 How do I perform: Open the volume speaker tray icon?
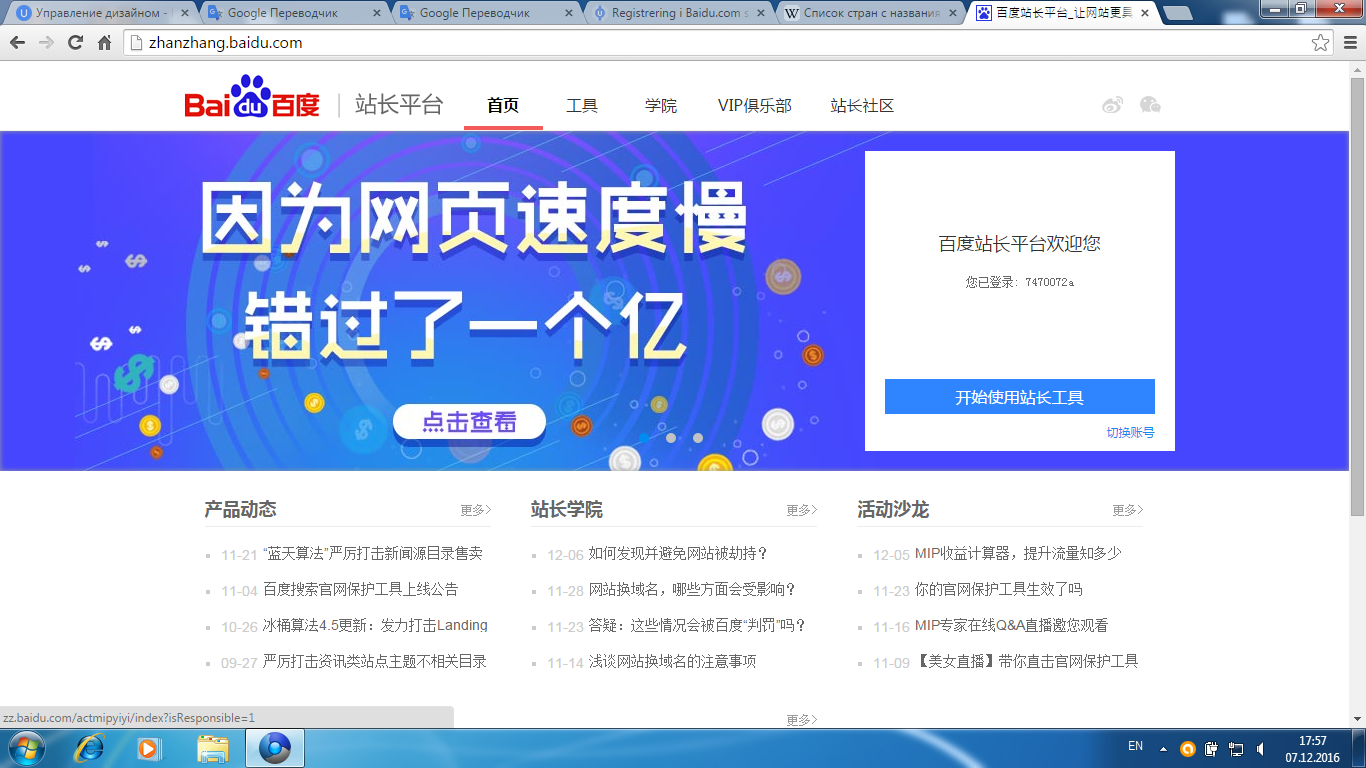point(1260,749)
